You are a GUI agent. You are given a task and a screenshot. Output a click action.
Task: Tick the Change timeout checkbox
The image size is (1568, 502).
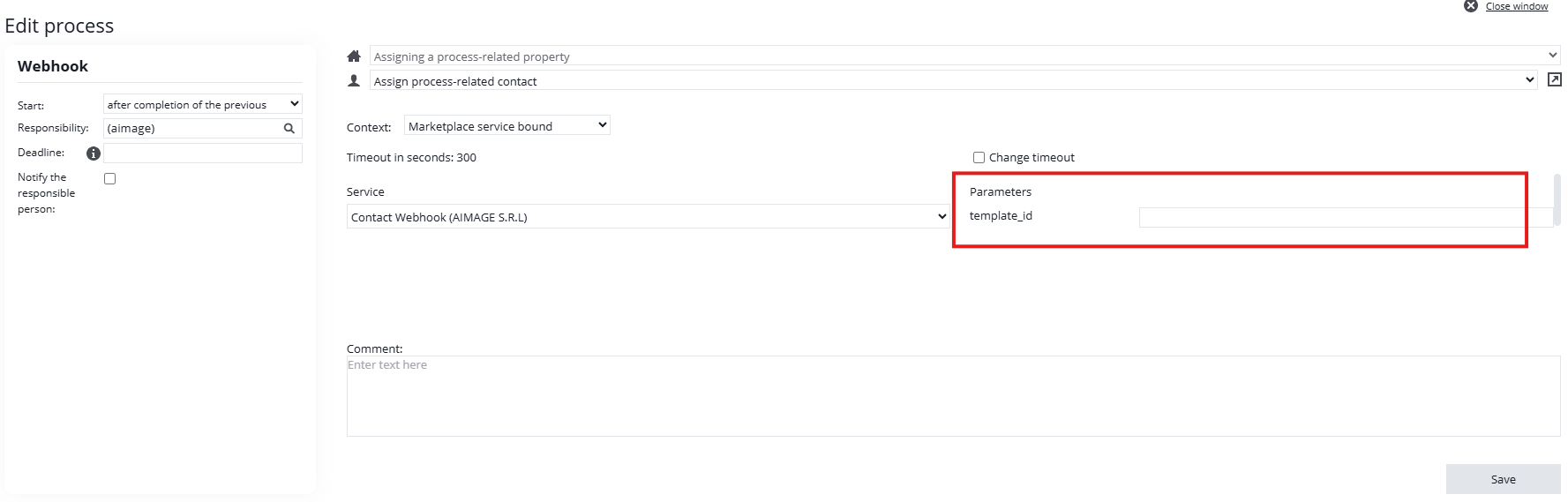click(x=979, y=158)
